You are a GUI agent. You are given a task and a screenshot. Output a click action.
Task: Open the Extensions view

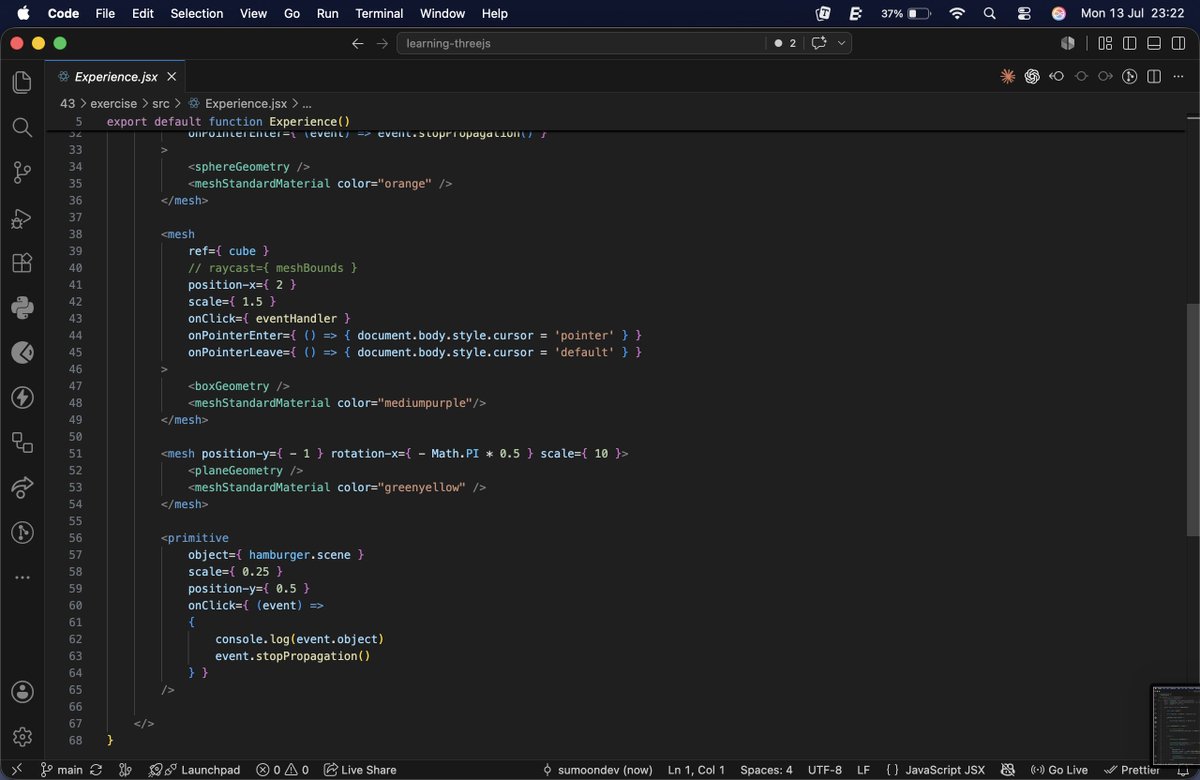(22, 263)
